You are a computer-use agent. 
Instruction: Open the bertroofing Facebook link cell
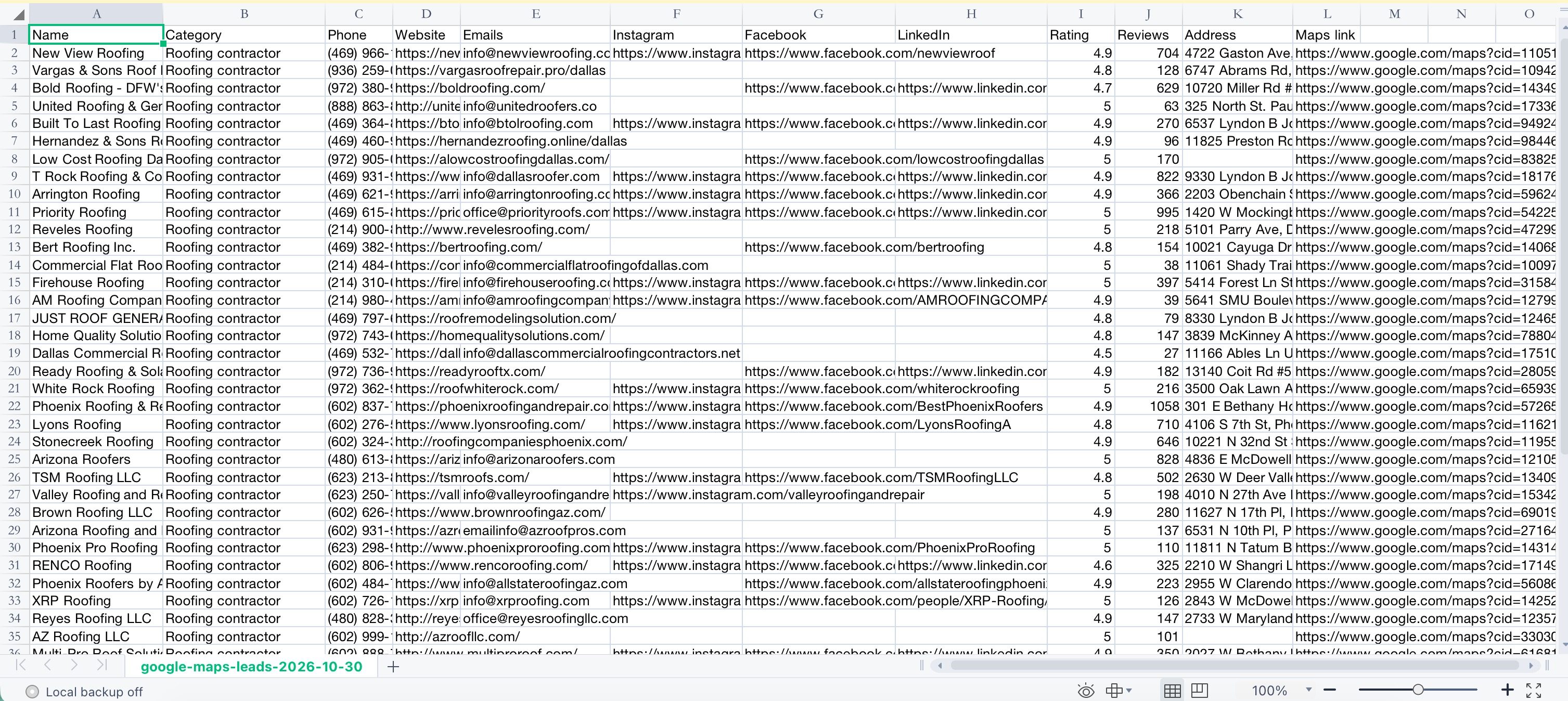818,247
